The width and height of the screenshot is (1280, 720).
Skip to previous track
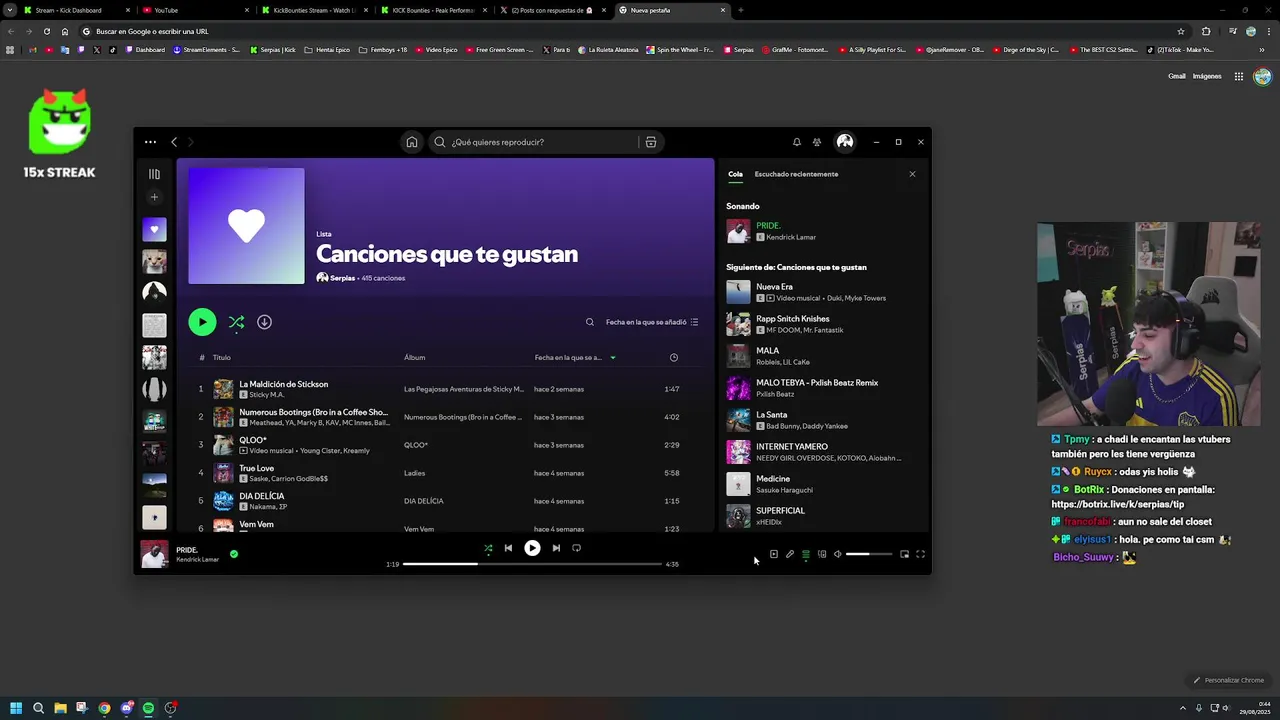508,548
